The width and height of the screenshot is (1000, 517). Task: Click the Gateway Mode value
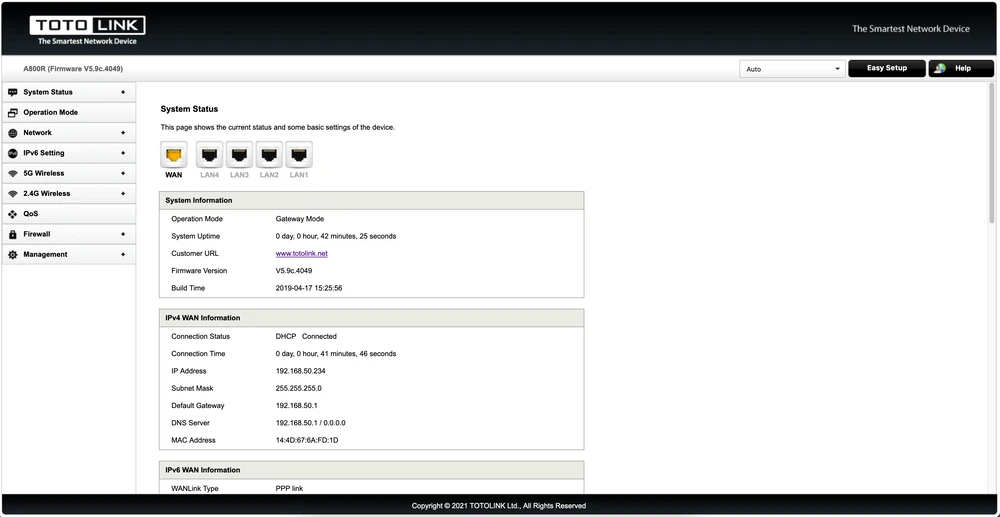(x=300, y=219)
